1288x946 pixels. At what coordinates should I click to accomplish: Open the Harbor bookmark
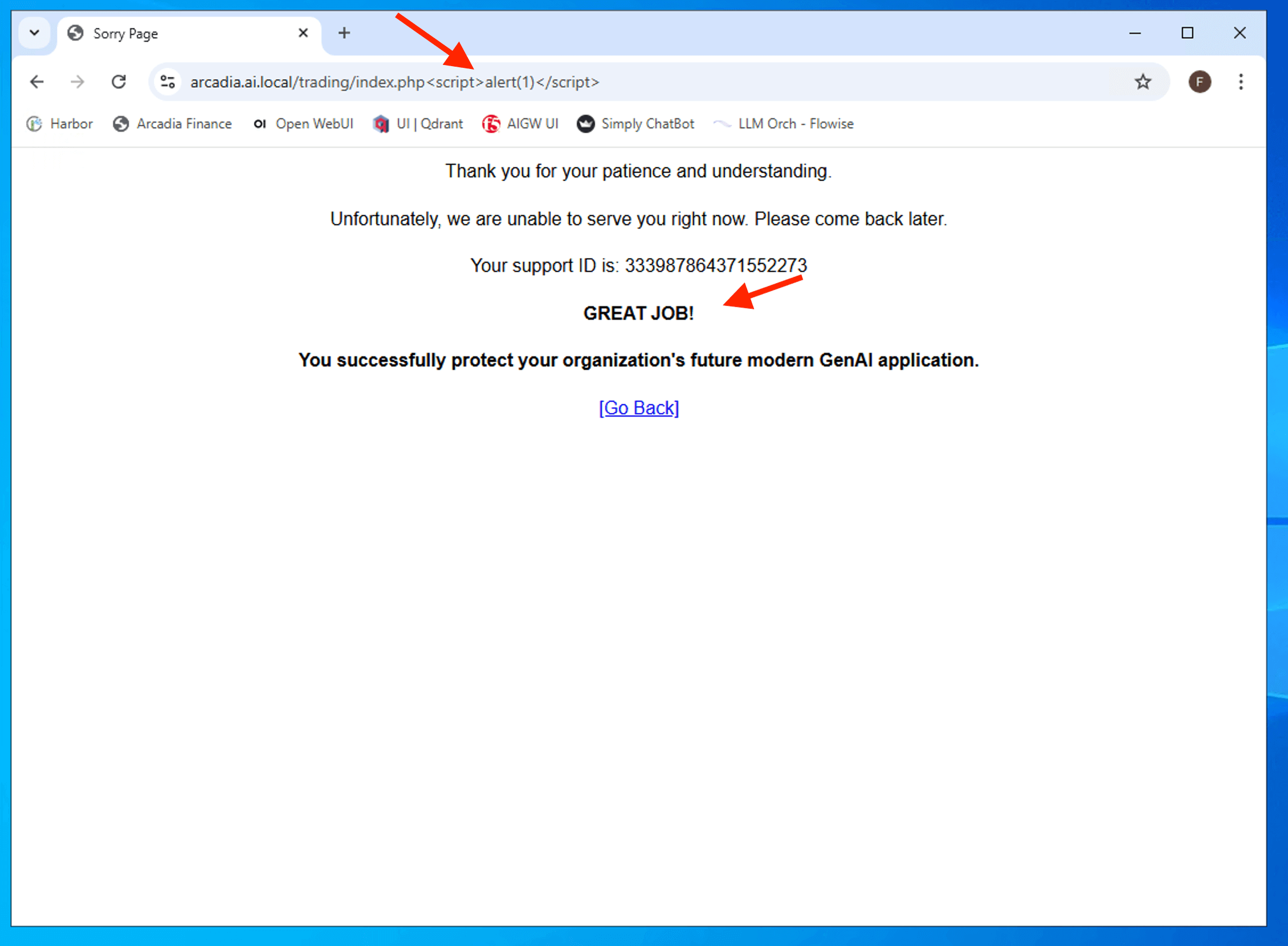coord(60,124)
